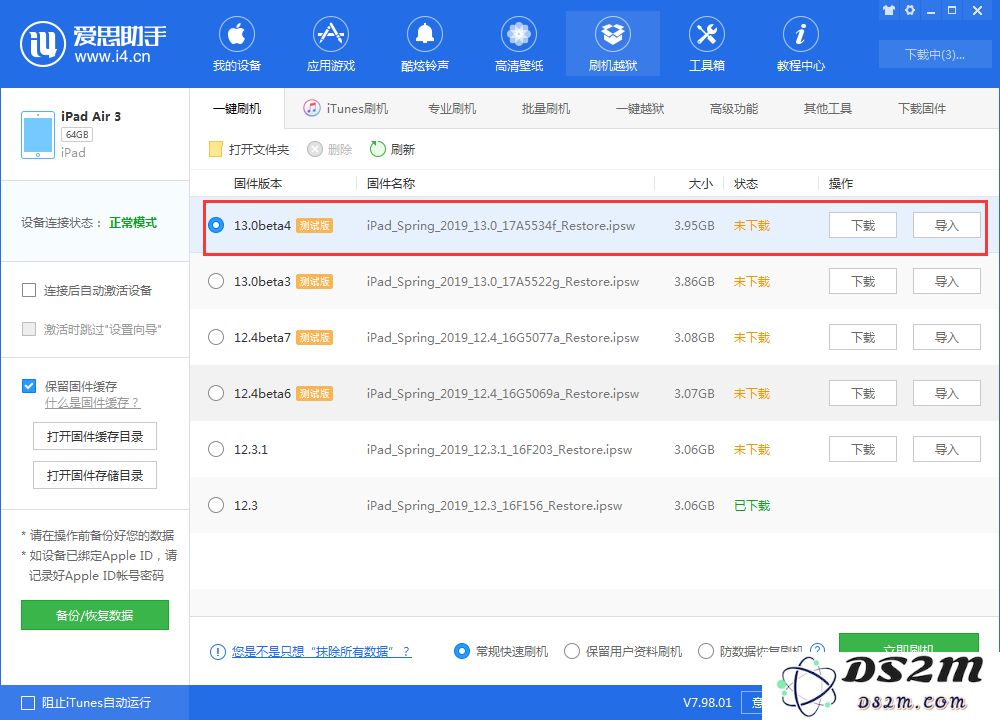The image size is (1000, 720).
Task: Click 固件名称 column header
Action: coord(391,184)
